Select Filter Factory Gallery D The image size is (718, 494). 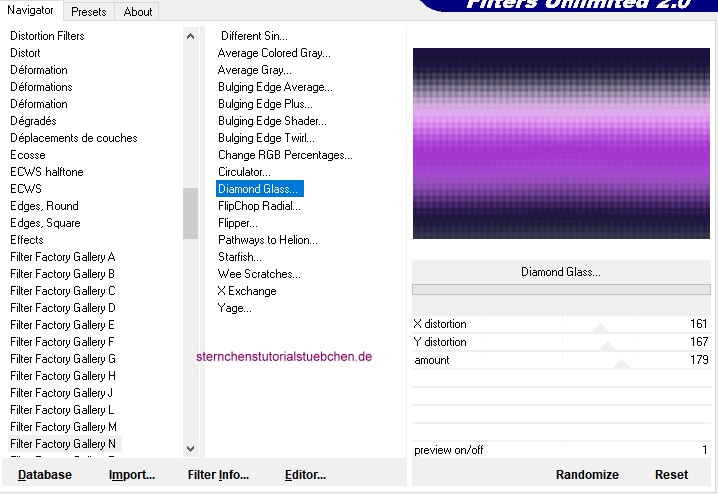click(63, 308)
